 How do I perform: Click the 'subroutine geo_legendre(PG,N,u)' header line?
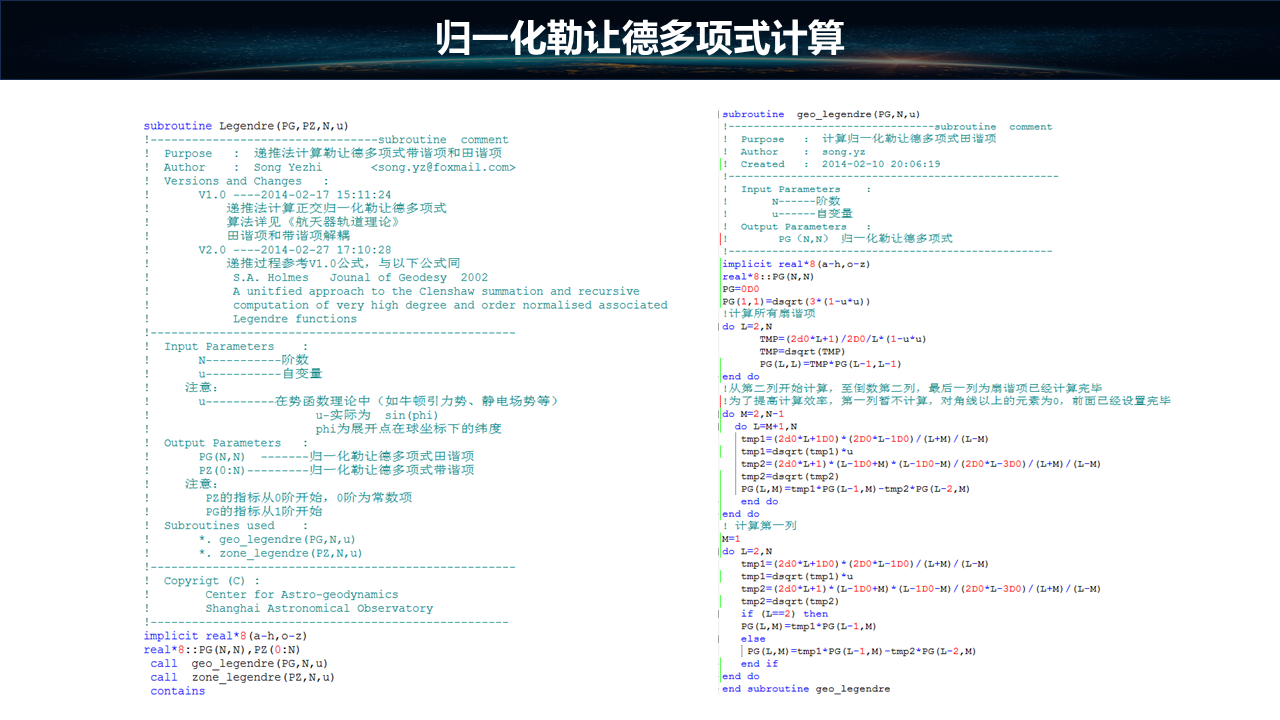821,114
